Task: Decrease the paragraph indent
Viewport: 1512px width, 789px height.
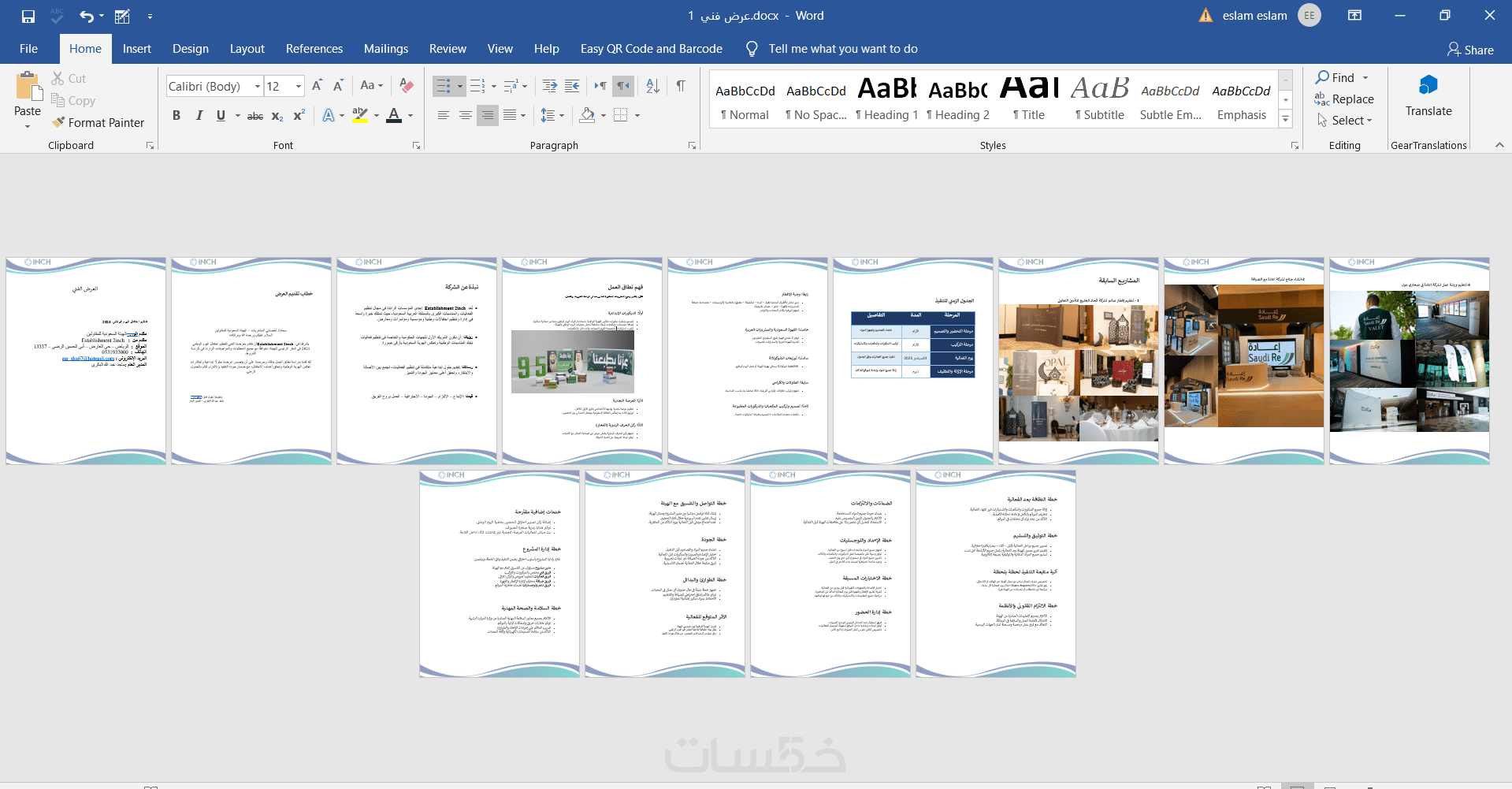Action: click(x=550, y=86)
